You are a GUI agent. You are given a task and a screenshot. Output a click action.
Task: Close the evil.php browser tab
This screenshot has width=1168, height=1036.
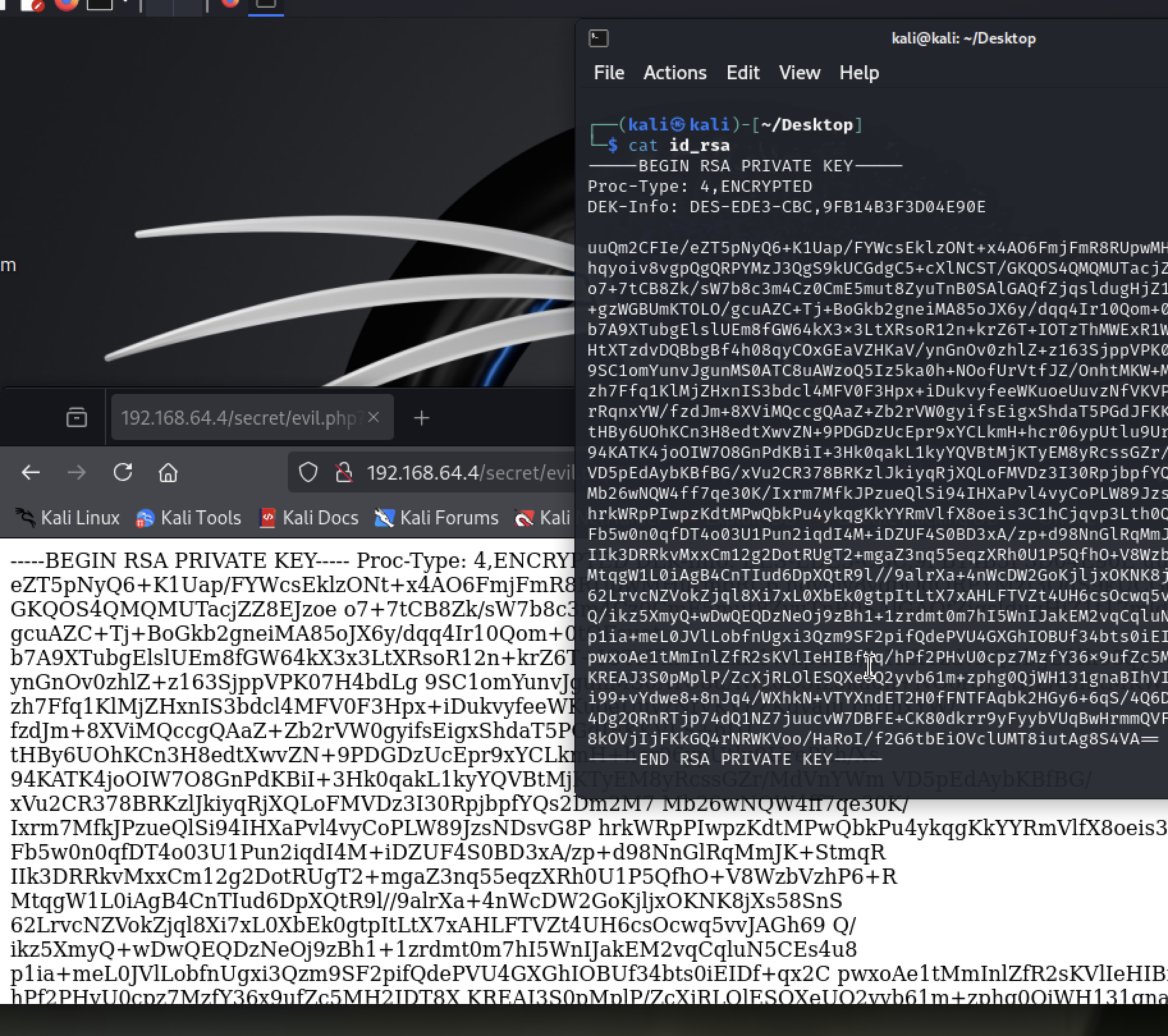[x=374, y=418]
